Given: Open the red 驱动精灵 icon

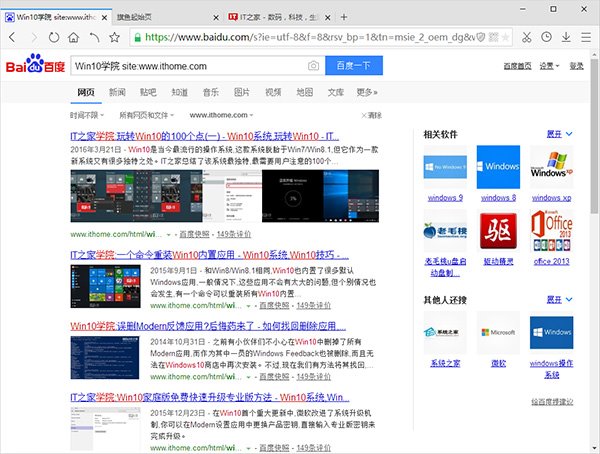Looking at the screenshot, I should [x=498, y=231].
